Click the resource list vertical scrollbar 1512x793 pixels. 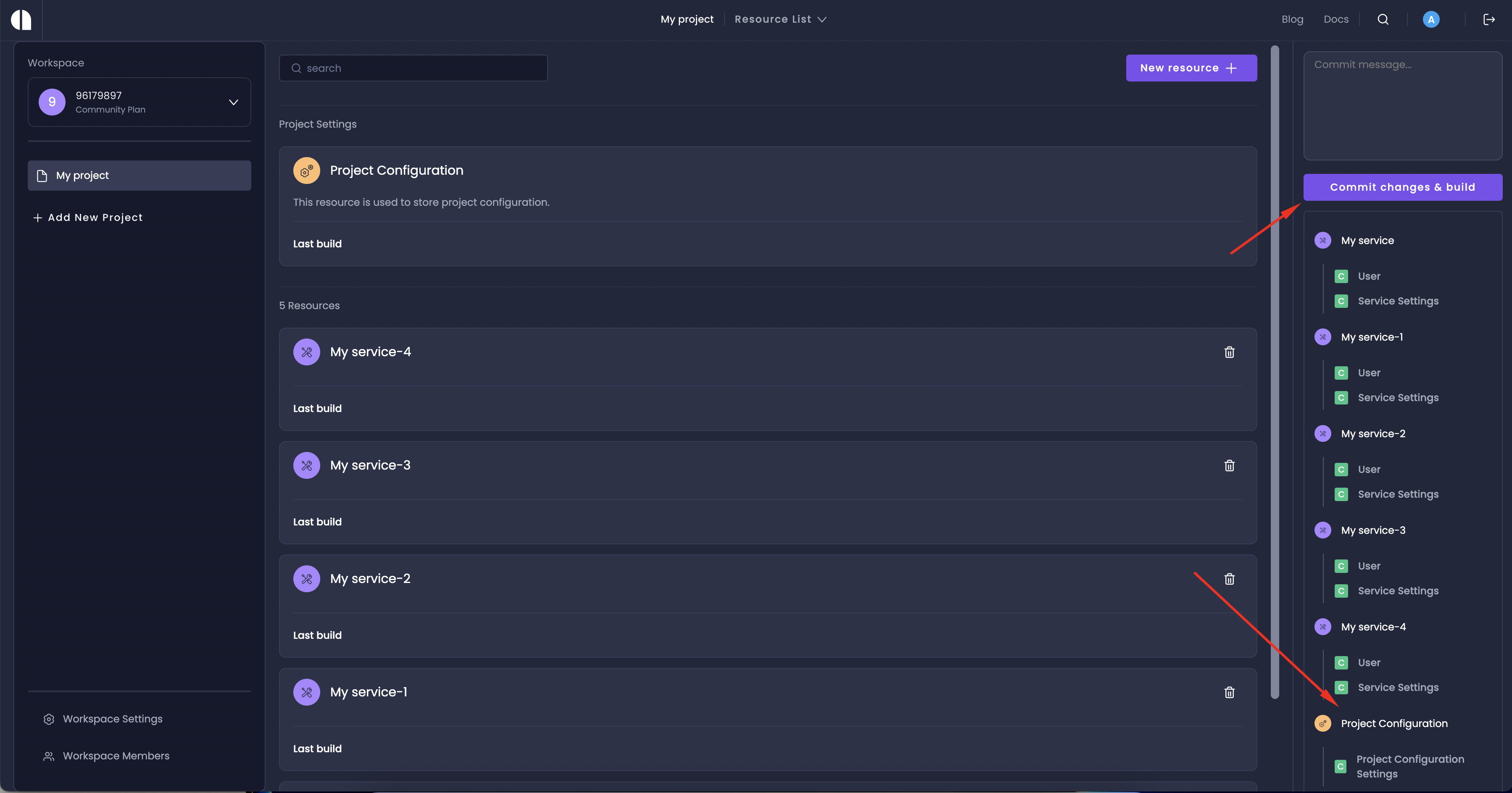point(1274,372)
